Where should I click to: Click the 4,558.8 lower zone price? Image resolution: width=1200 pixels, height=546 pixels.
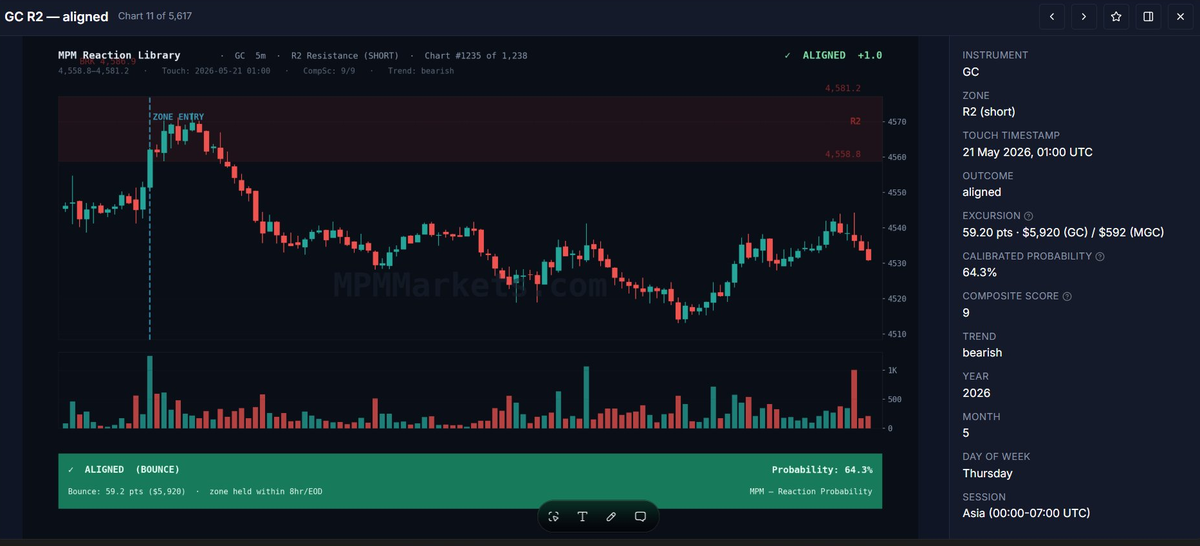point(843,154)
